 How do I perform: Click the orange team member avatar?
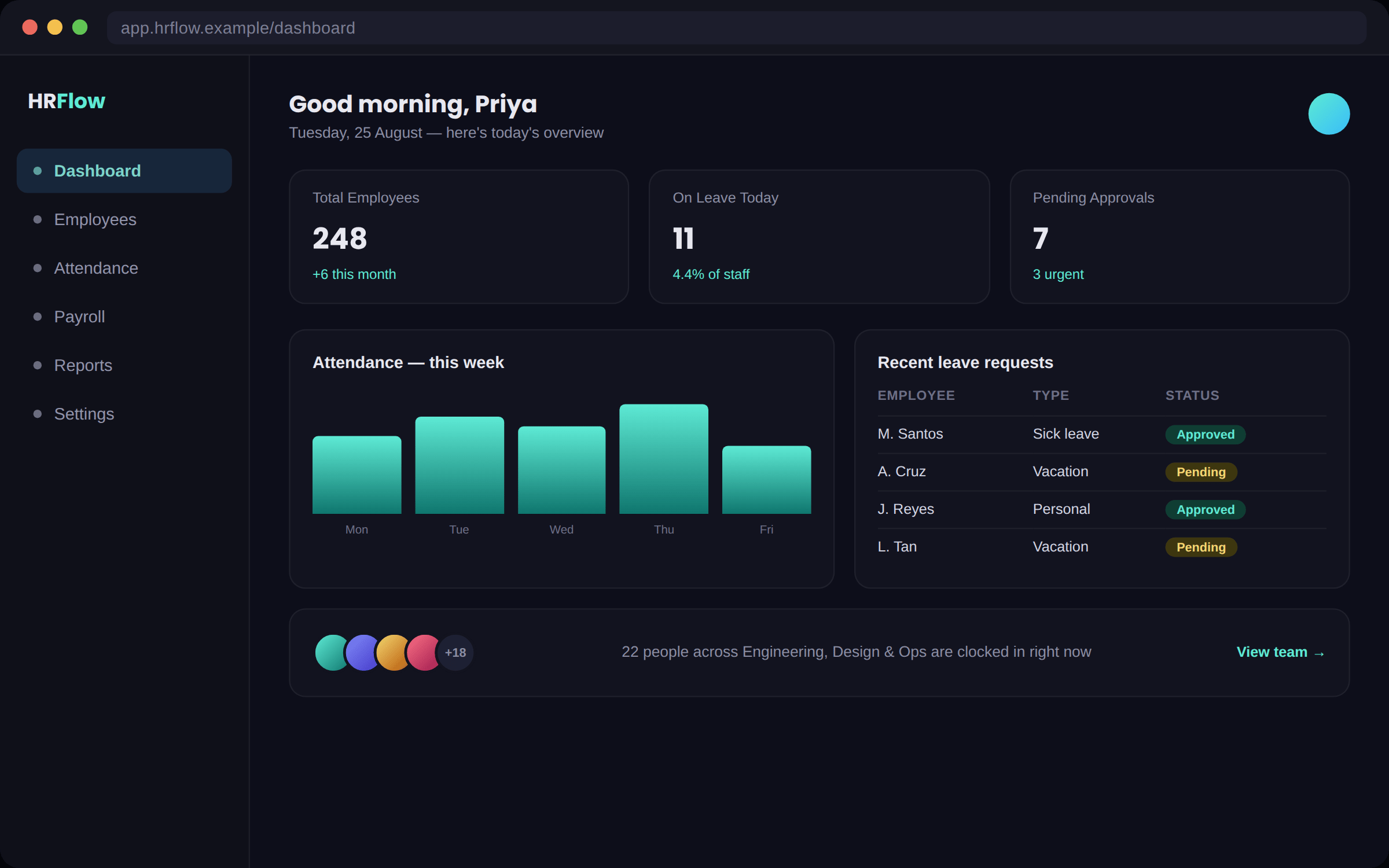pyautogui.click(x=394, y=653)
